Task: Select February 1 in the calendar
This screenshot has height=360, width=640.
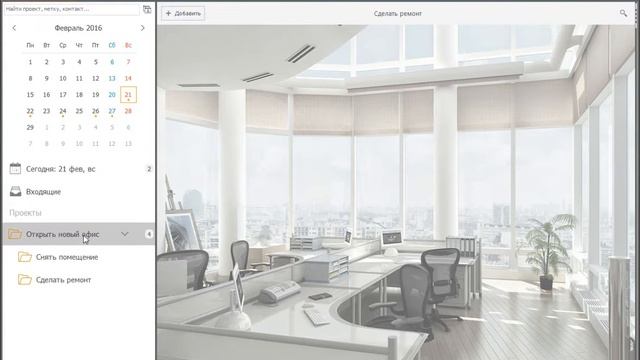Action: pyautogui.click(x=30, y=62)
